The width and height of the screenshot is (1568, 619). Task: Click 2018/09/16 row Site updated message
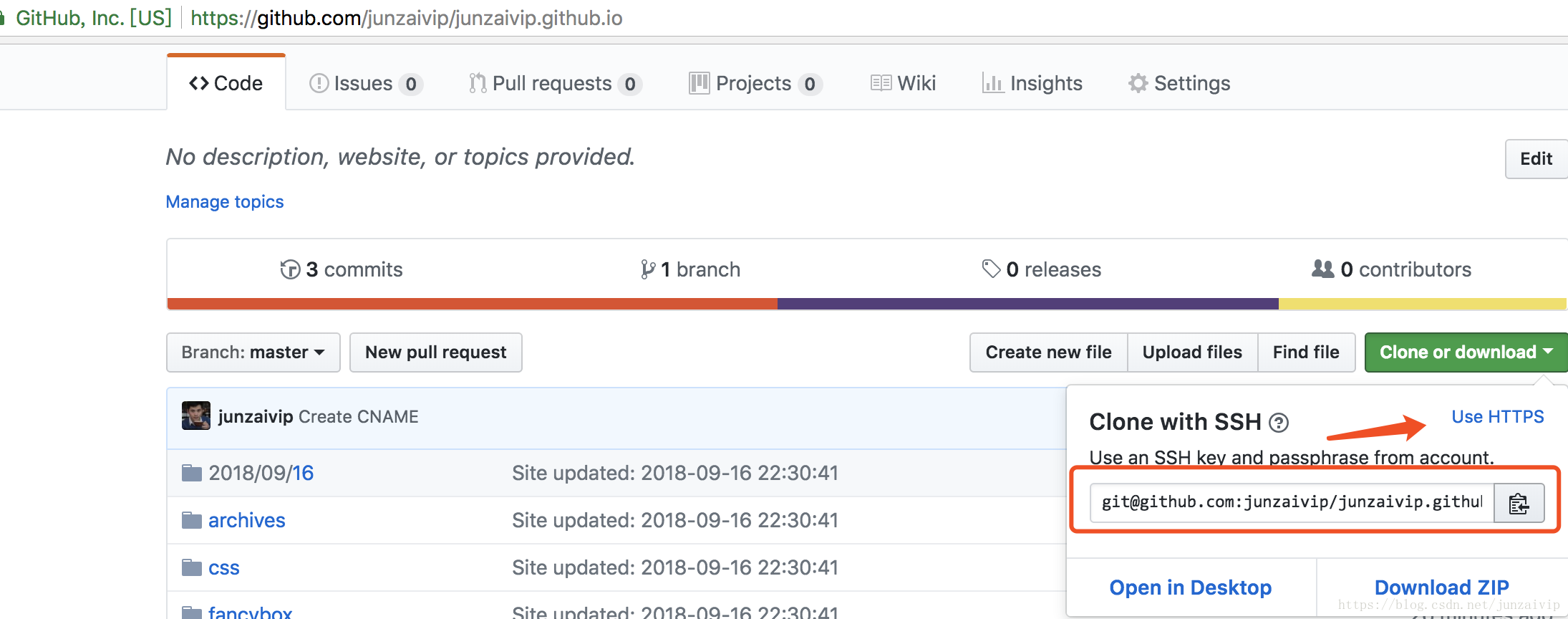(674, 473)
